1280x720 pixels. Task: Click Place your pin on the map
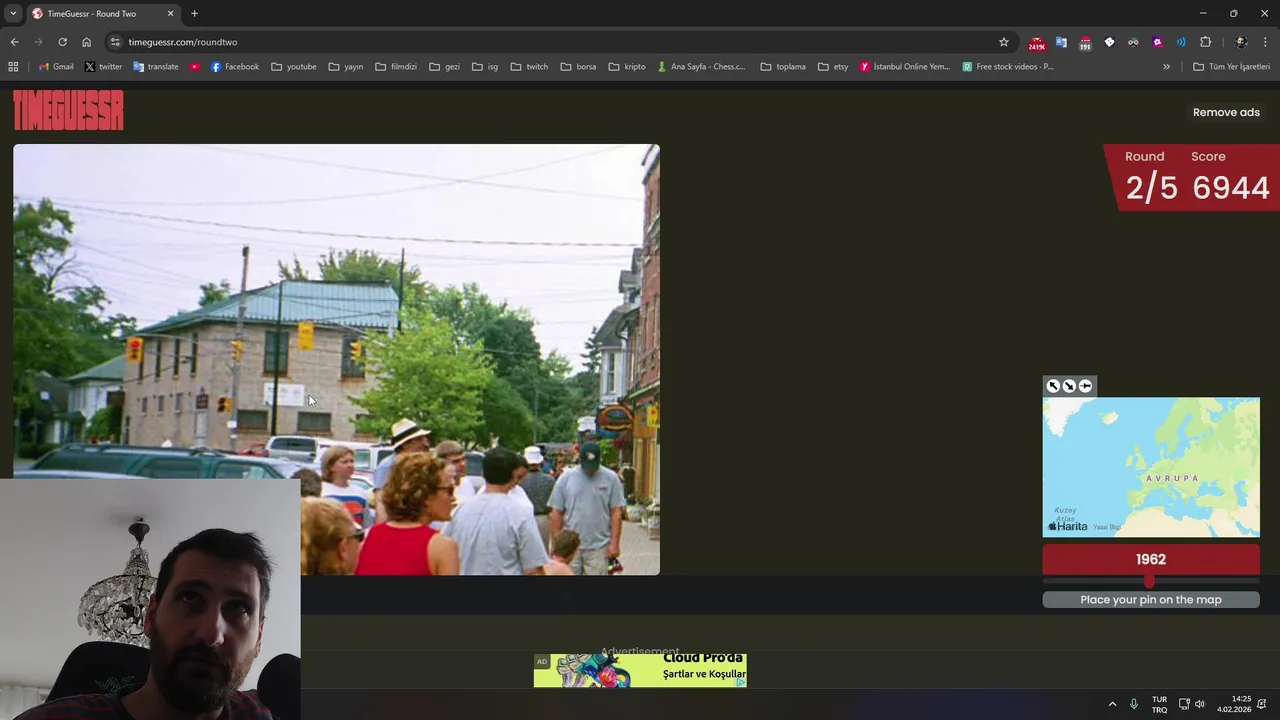click(x=1151, y=600)
